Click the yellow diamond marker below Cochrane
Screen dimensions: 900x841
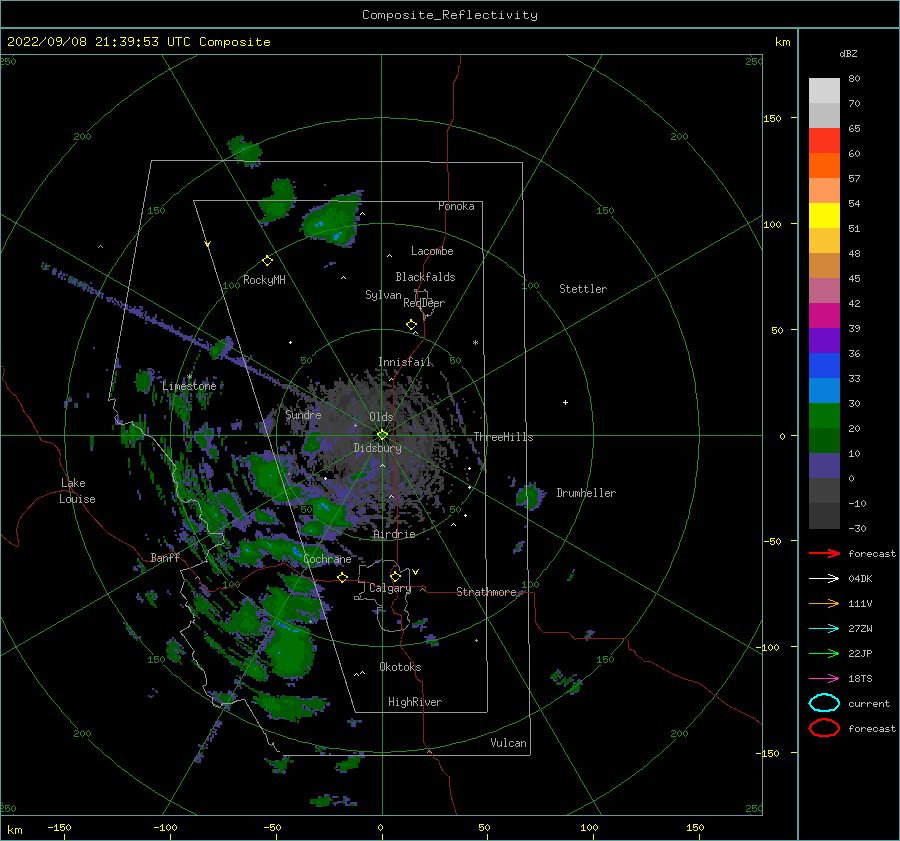[343, 577]
